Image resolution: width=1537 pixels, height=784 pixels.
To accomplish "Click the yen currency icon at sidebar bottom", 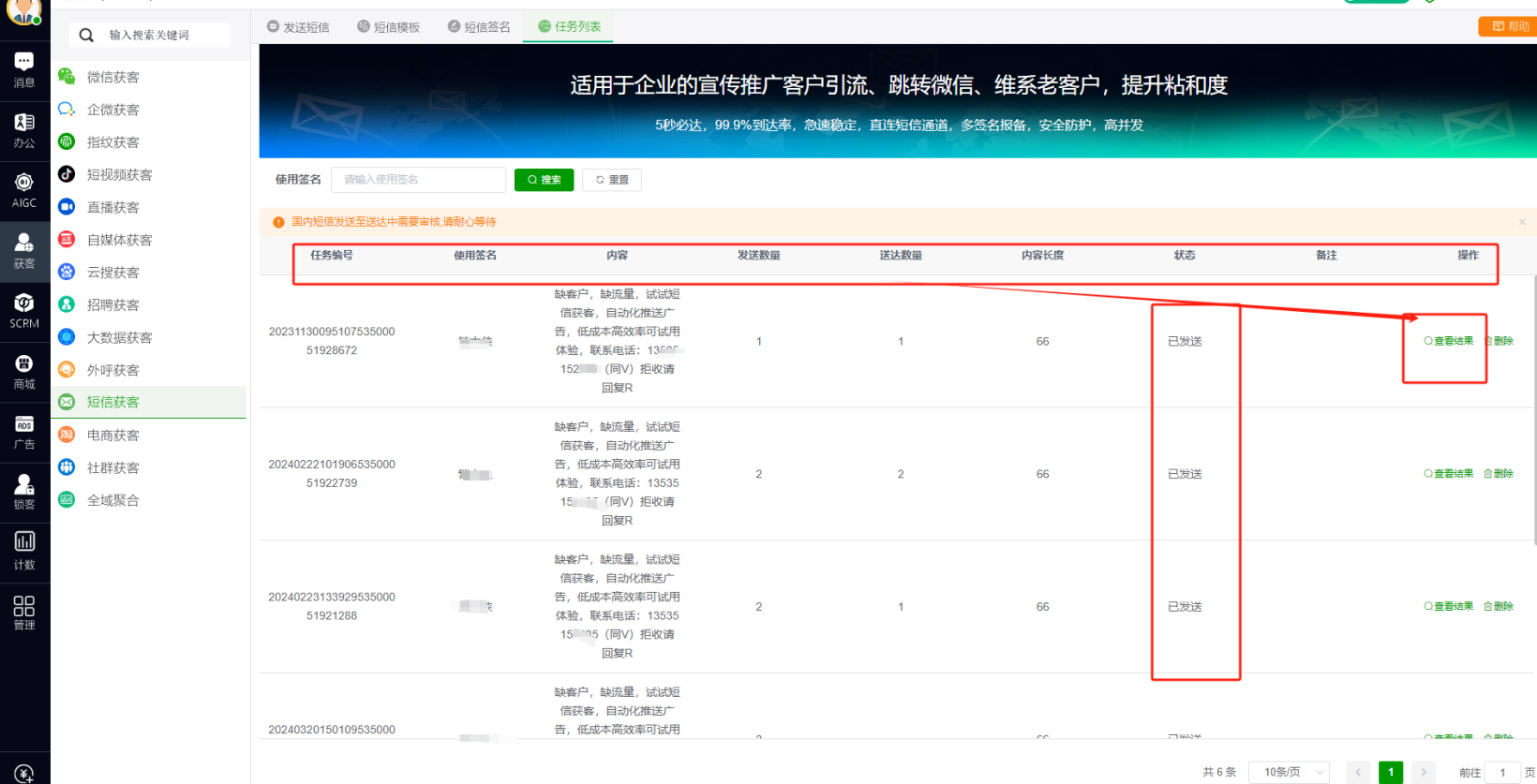I will (x=24, y=773).
